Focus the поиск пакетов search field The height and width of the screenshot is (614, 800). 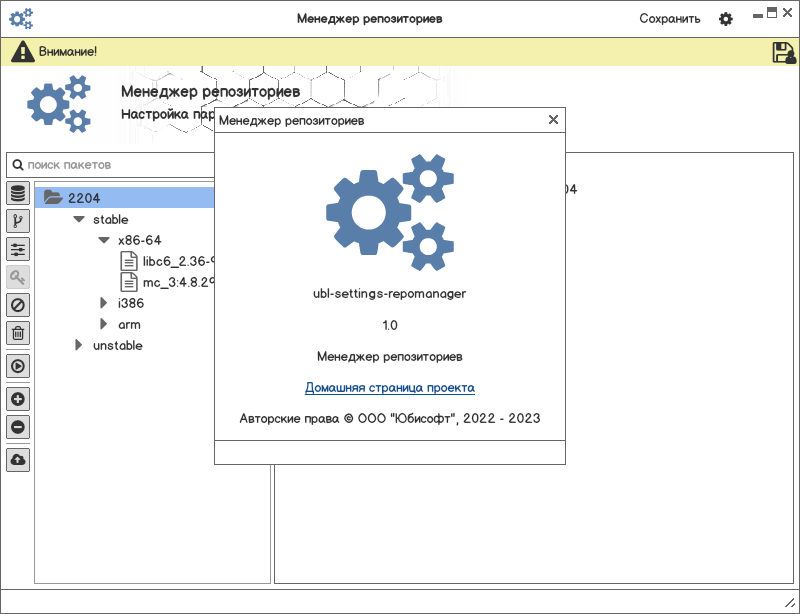[111, 165]
